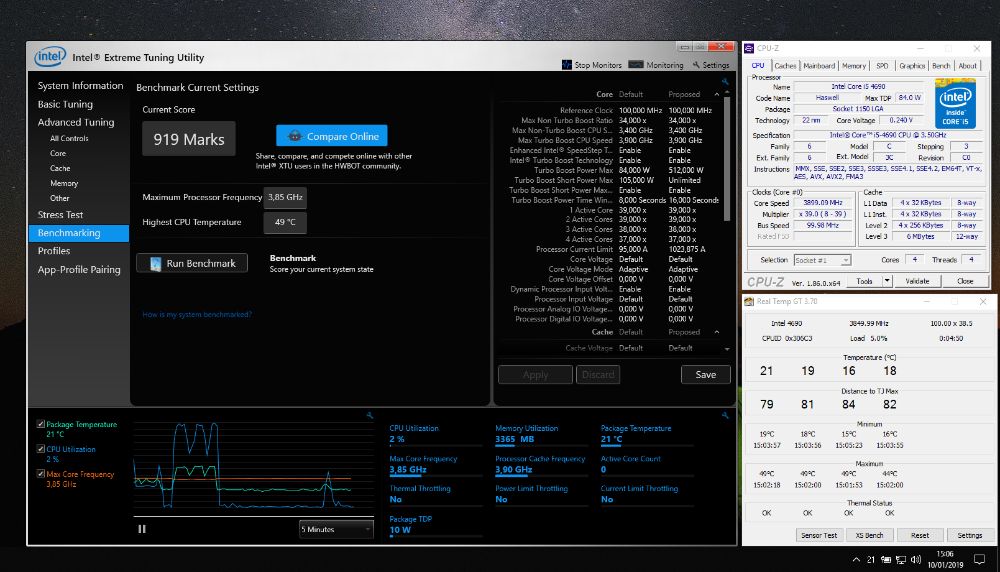Click the cloud icon on Compare Online
The height and width of the screenshot is (572, 1000).
(x=295, y=136)
